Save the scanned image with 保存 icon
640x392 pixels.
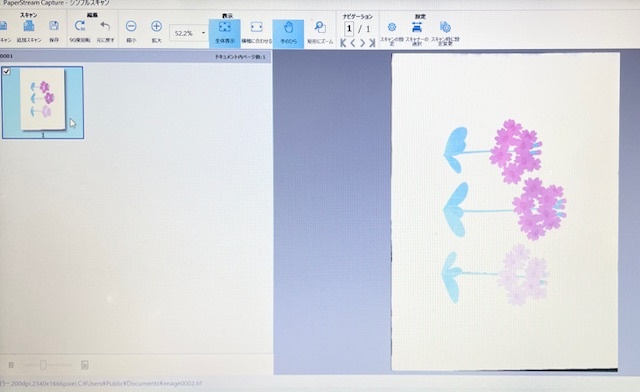tap(53, 27)
